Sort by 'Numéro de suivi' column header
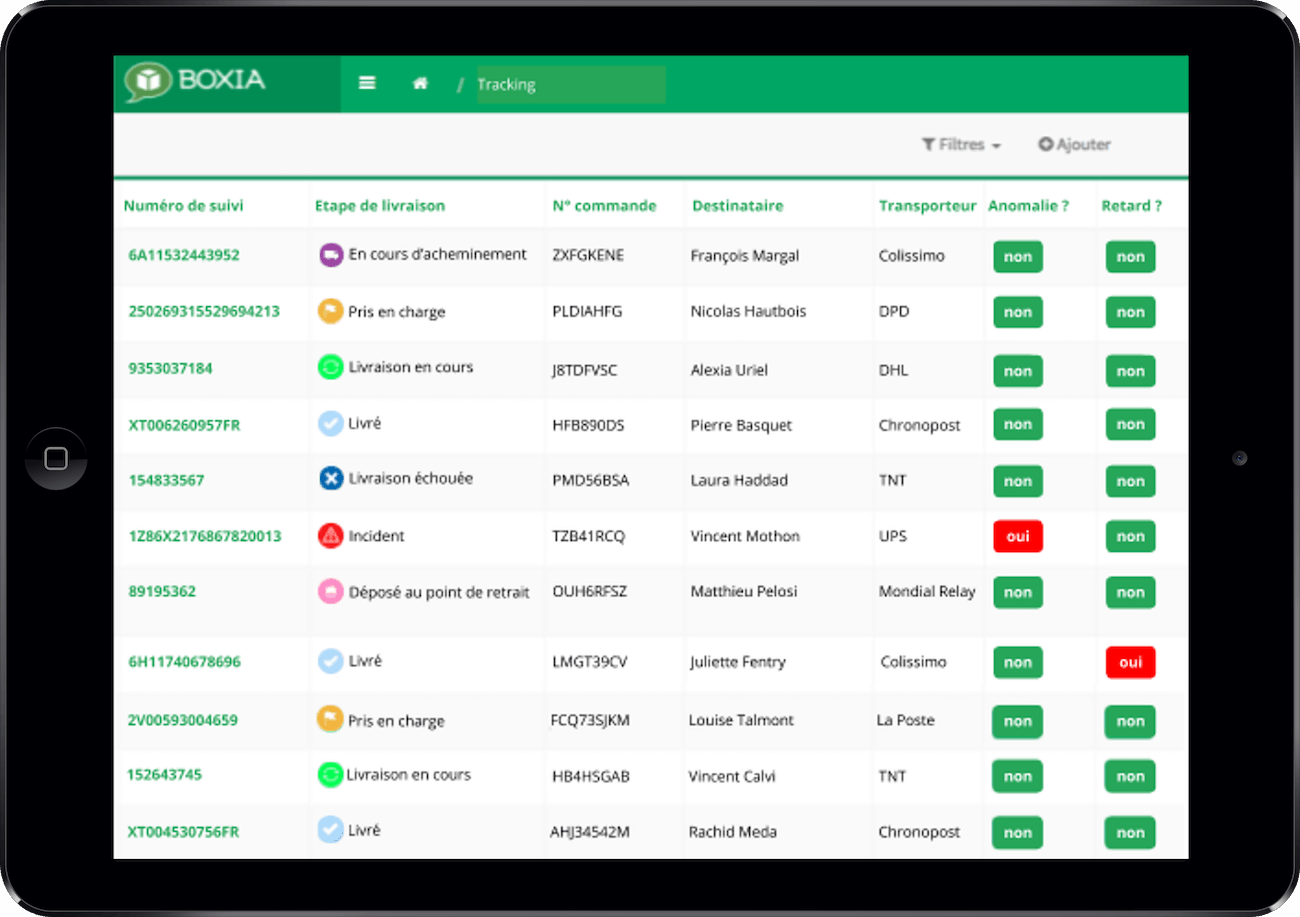 (x=184, y=206)
